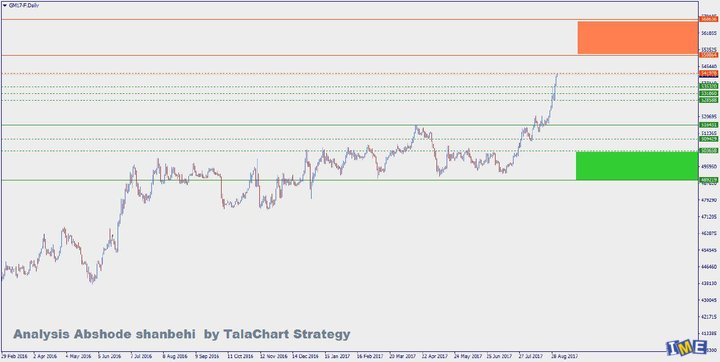720x362 pixels.
Task: Click the 438130 value on the price axis
Action: coord(709,283)
